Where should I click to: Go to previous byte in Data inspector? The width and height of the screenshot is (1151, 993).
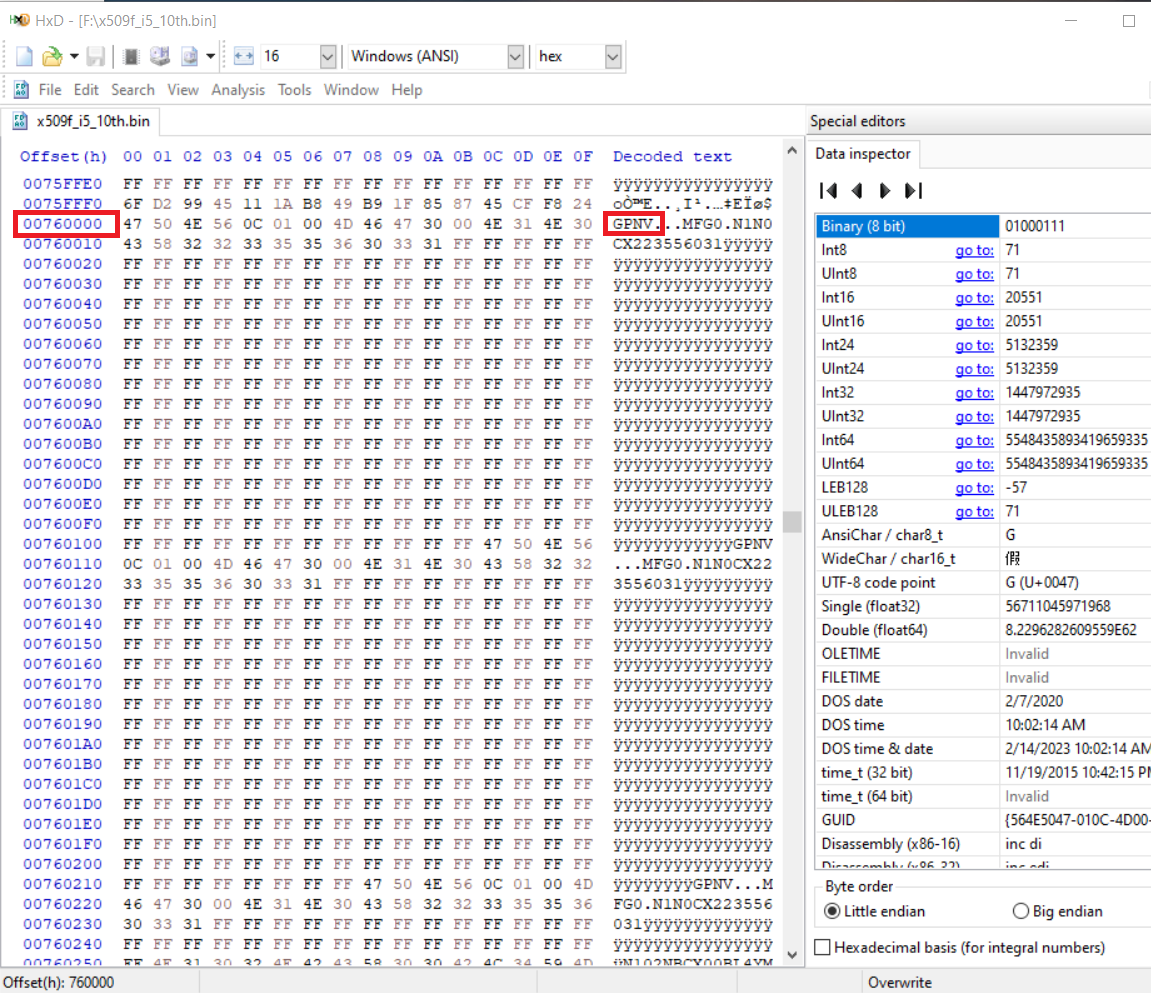point(856,190)
